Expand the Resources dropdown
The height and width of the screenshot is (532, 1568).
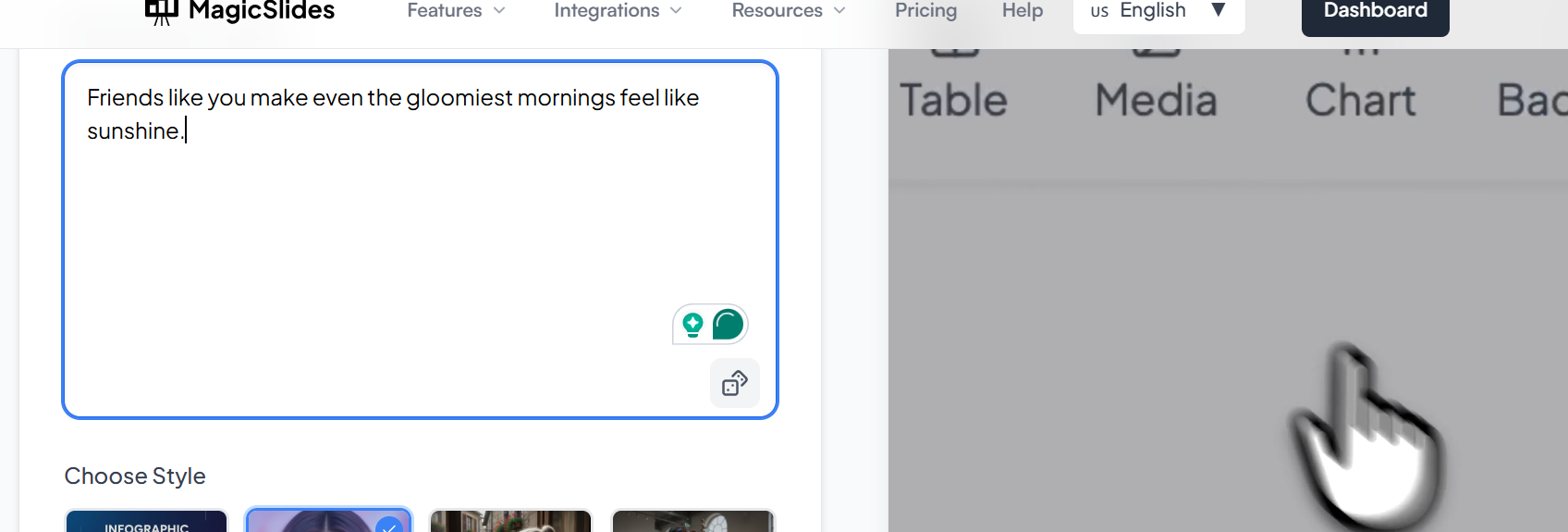(x=788, y=11)
